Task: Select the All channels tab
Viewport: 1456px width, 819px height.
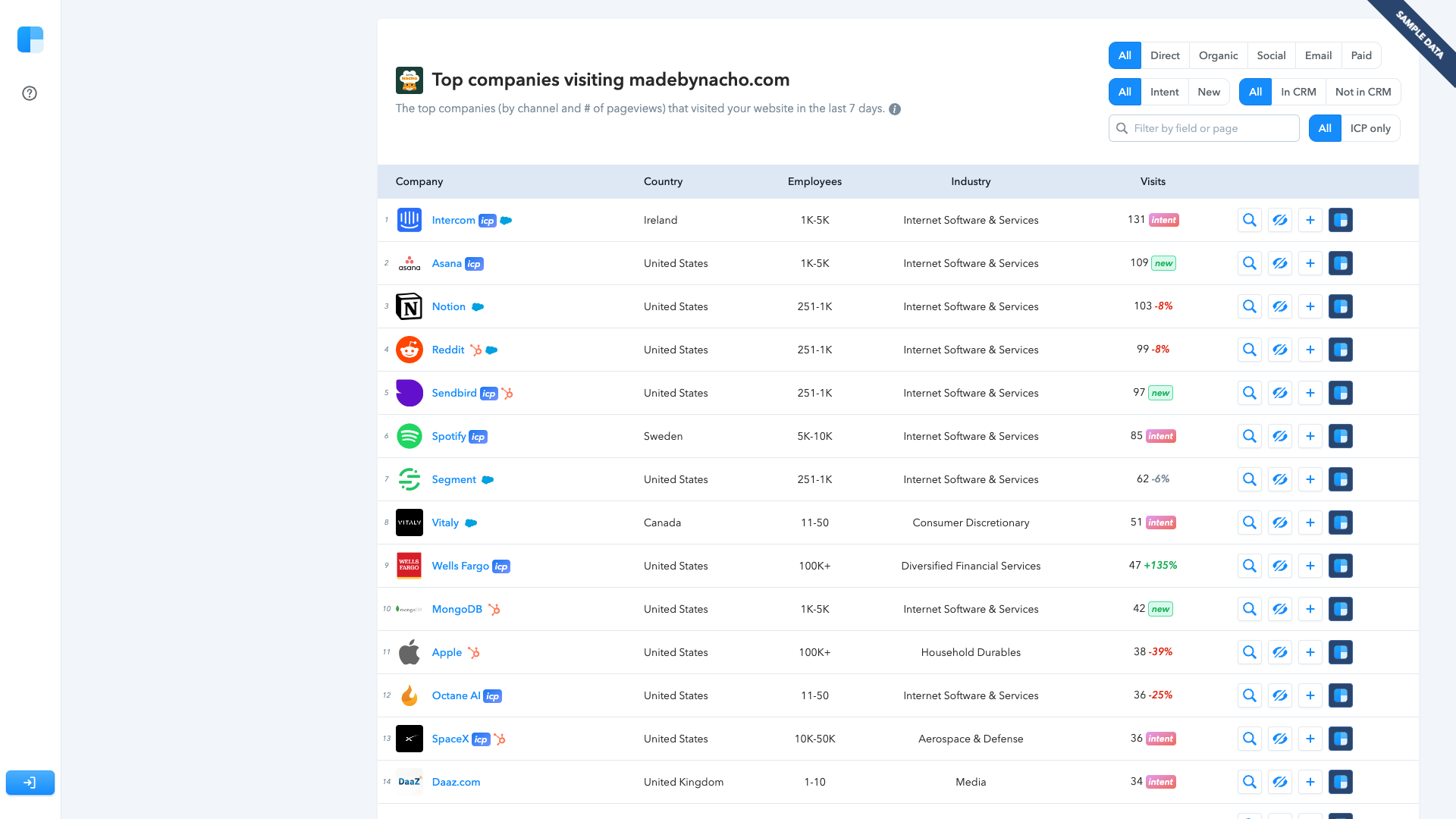Action: [1125, 55]
